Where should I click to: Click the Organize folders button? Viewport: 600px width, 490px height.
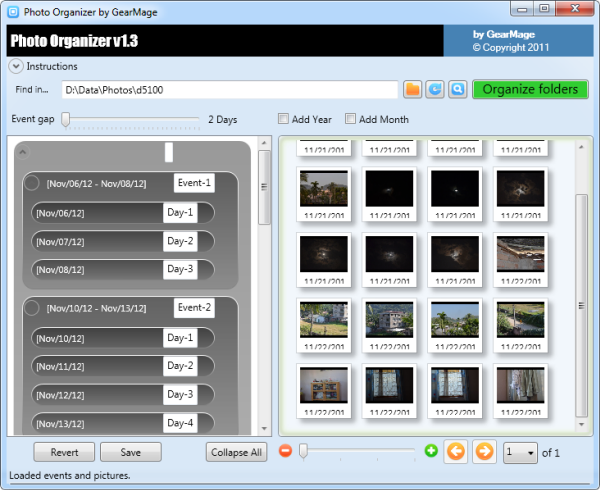click(x=530, y=90)
